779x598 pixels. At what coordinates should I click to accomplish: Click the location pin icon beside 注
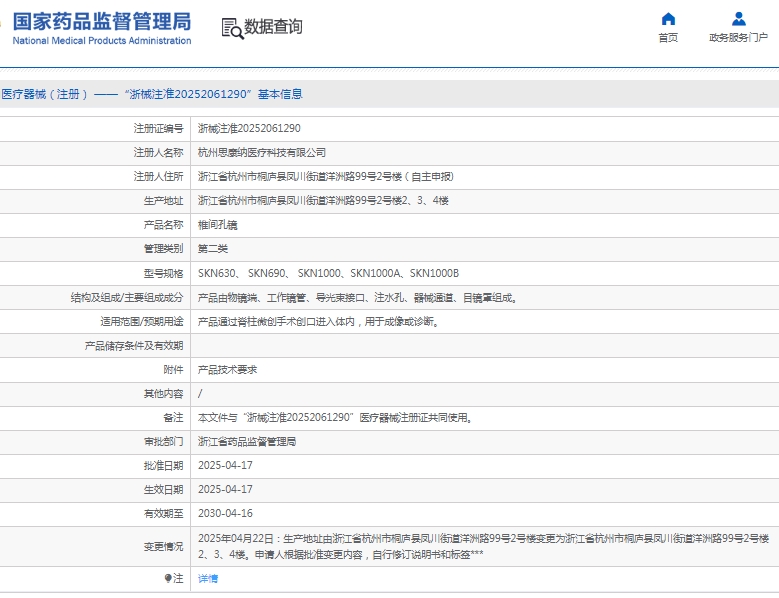tap(168, 578)
